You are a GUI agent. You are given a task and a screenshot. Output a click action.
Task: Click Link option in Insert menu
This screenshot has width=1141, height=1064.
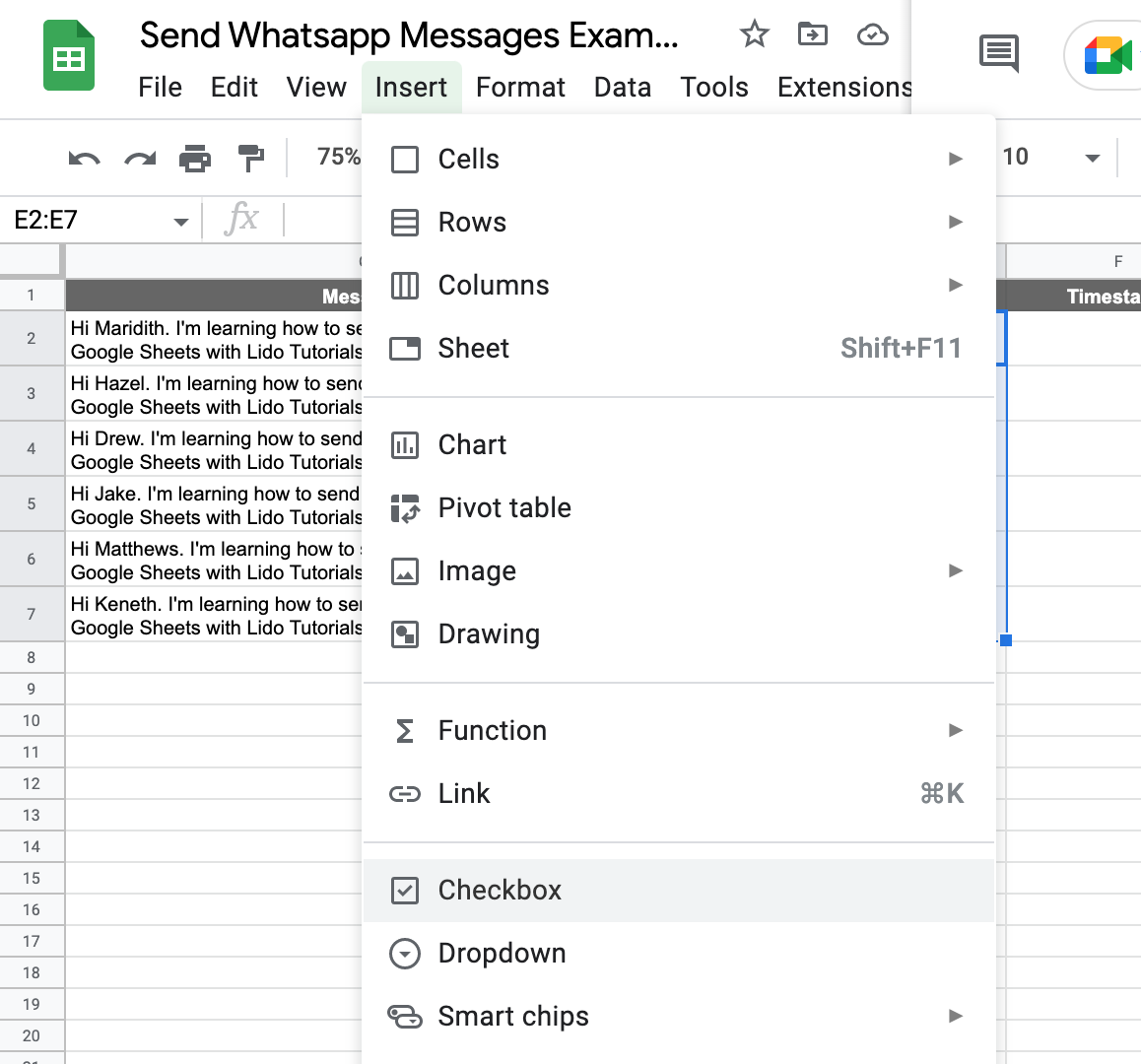click(464, 794)
